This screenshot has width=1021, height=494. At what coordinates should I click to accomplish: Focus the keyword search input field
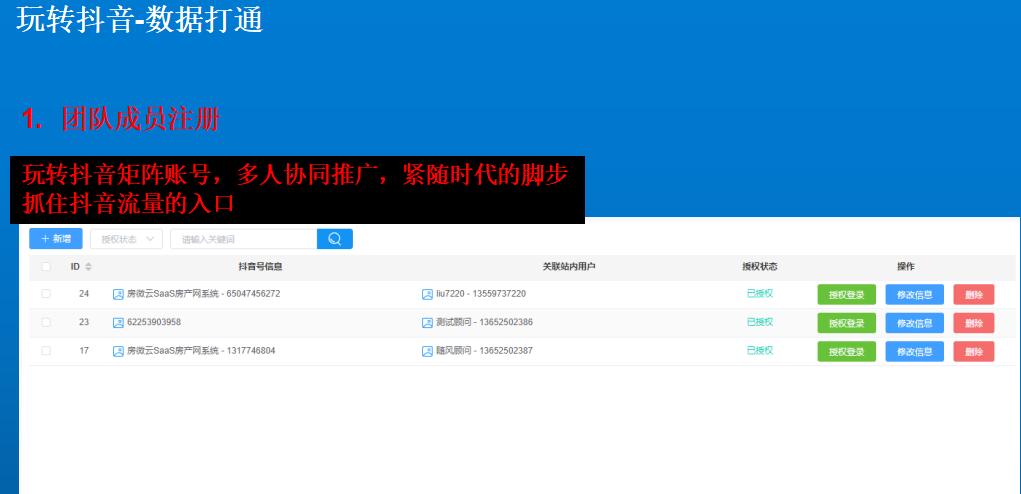[243, 239]
